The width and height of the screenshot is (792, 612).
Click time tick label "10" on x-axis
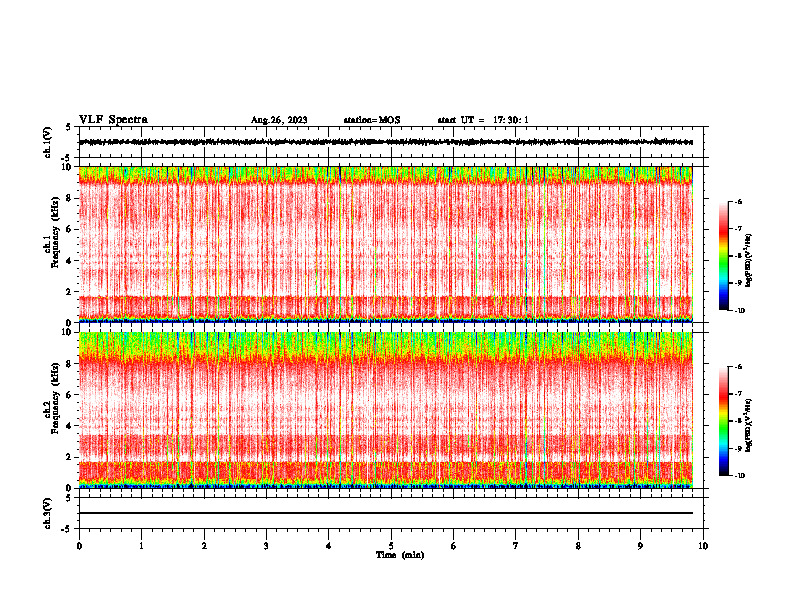pos(703,546)
